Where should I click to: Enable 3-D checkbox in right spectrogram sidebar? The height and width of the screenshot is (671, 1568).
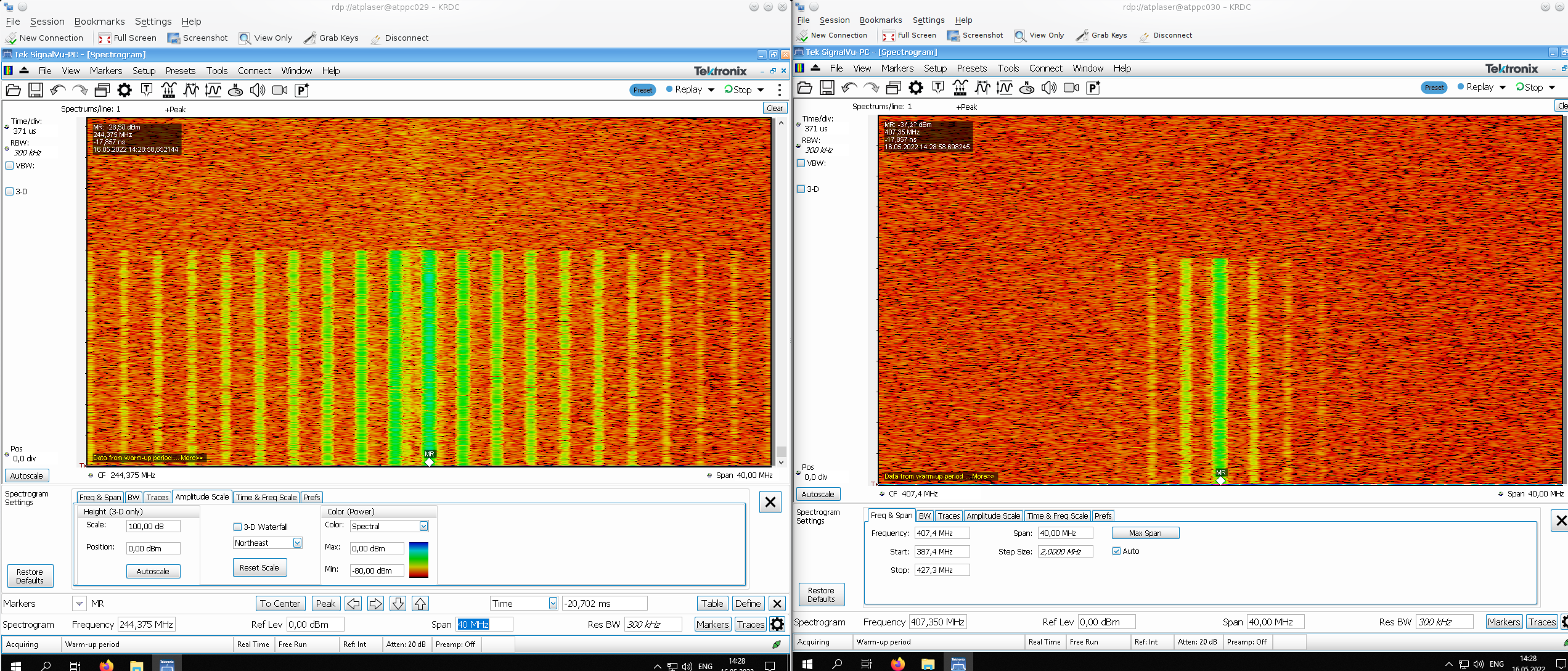(x=801, y=189)
